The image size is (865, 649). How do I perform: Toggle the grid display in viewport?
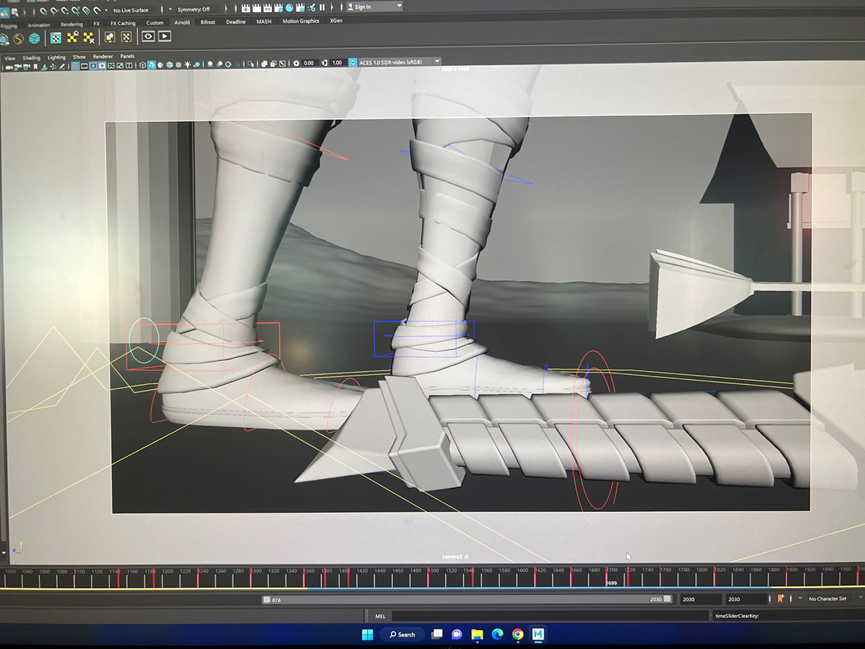76,66
